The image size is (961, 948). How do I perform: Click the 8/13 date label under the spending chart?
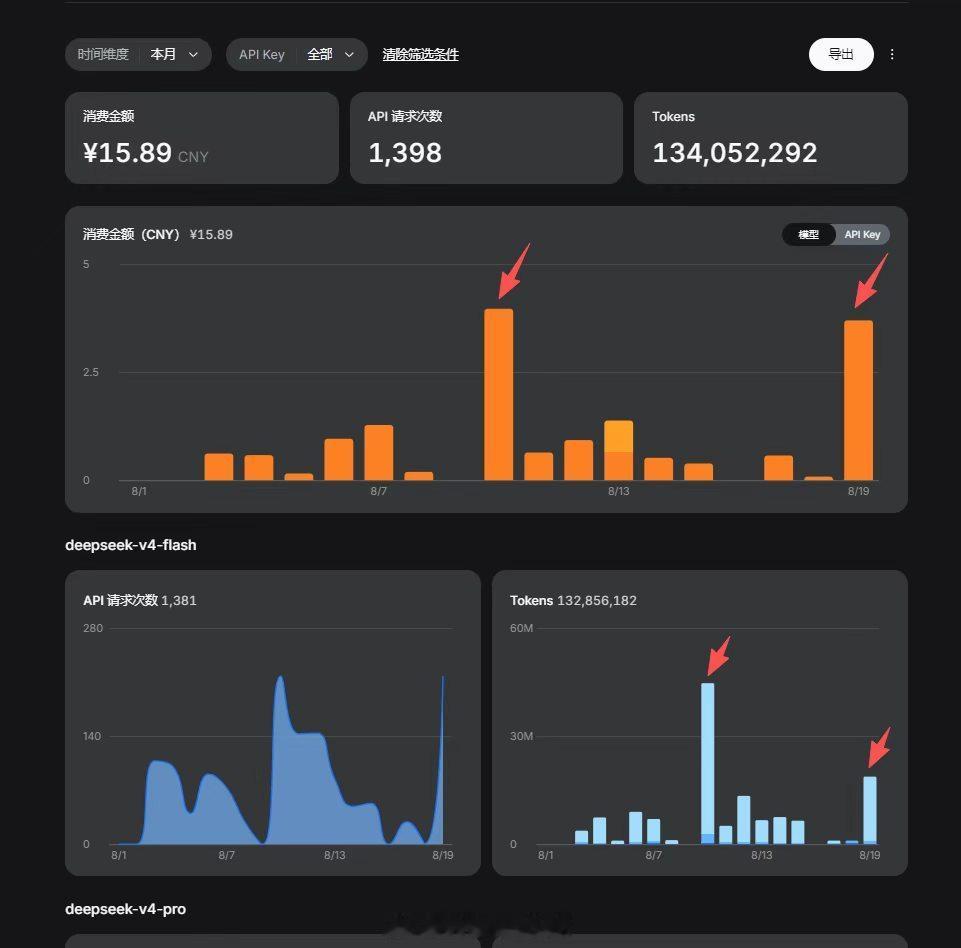(618, 491)
